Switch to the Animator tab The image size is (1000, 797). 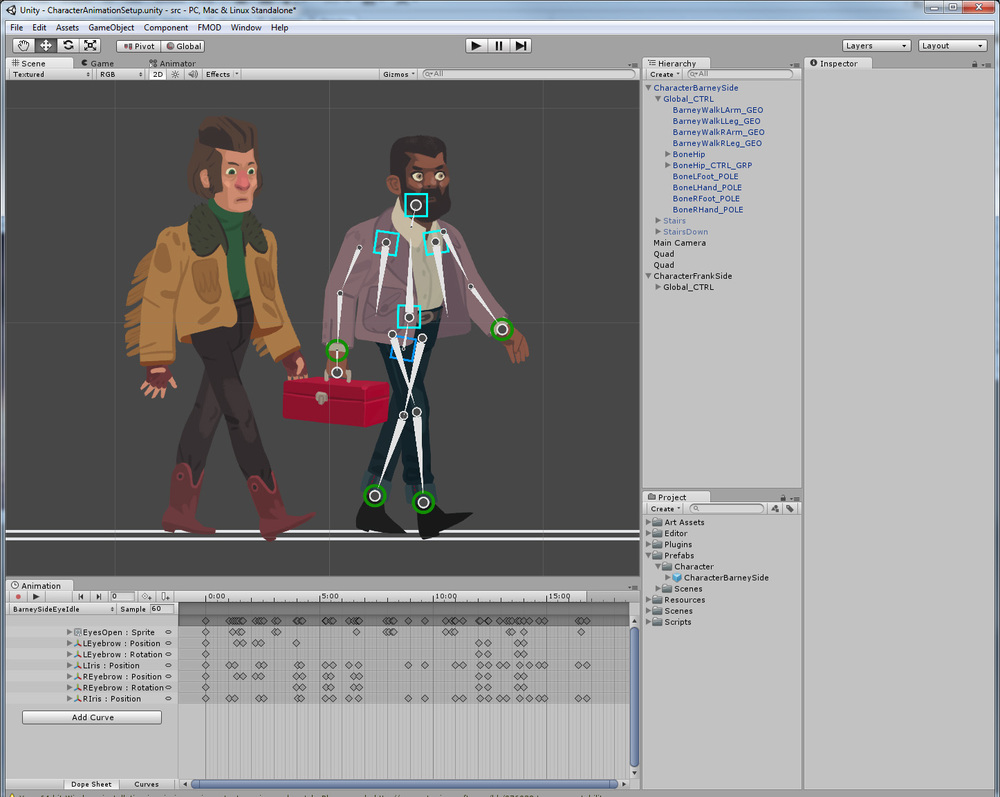click(x=172, y=63)
